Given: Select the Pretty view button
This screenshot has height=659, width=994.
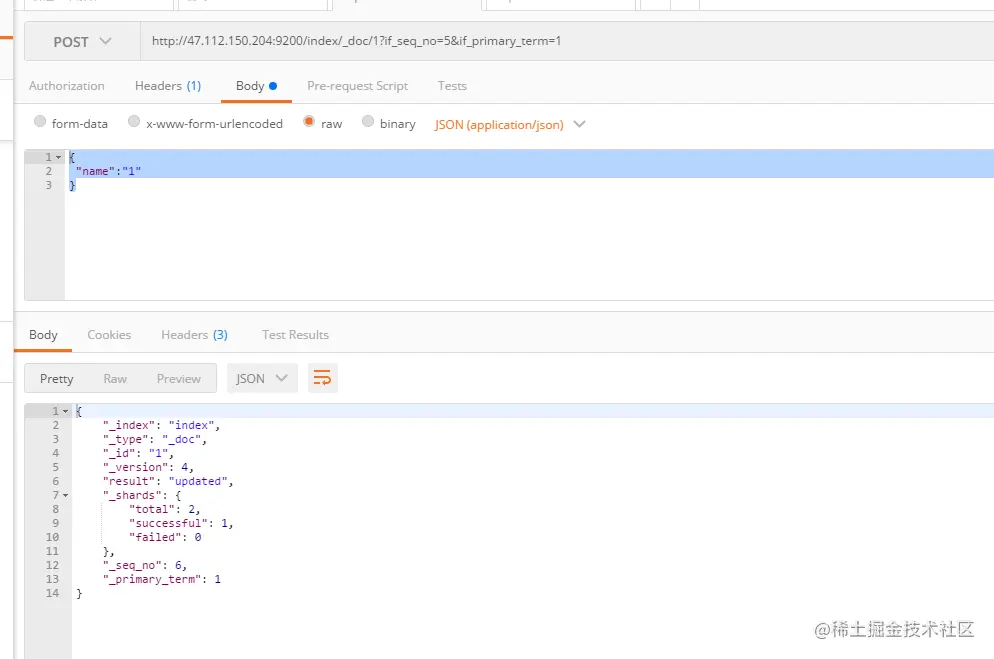Looking at the screenshot, I should 56,378.
